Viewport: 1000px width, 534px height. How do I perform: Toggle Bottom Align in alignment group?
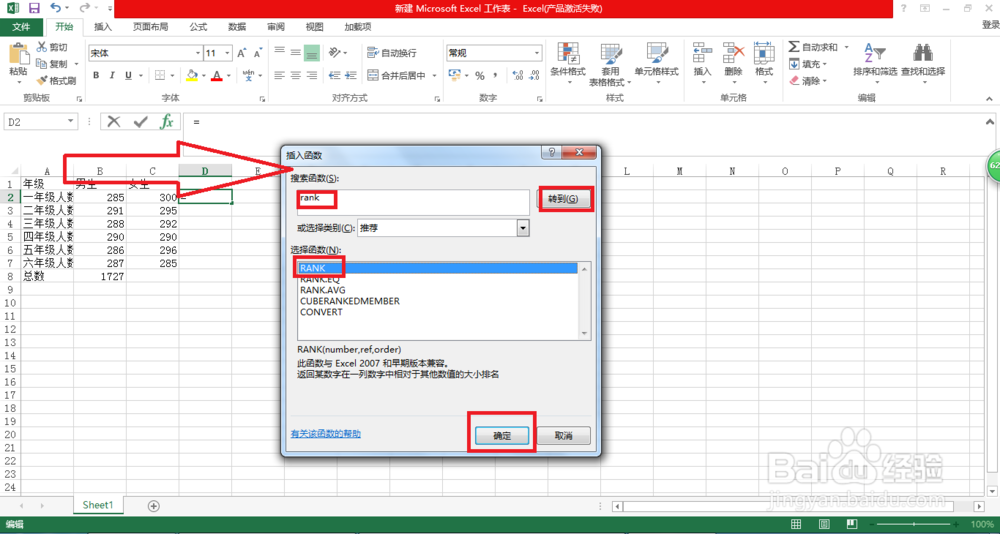point(311,52)
